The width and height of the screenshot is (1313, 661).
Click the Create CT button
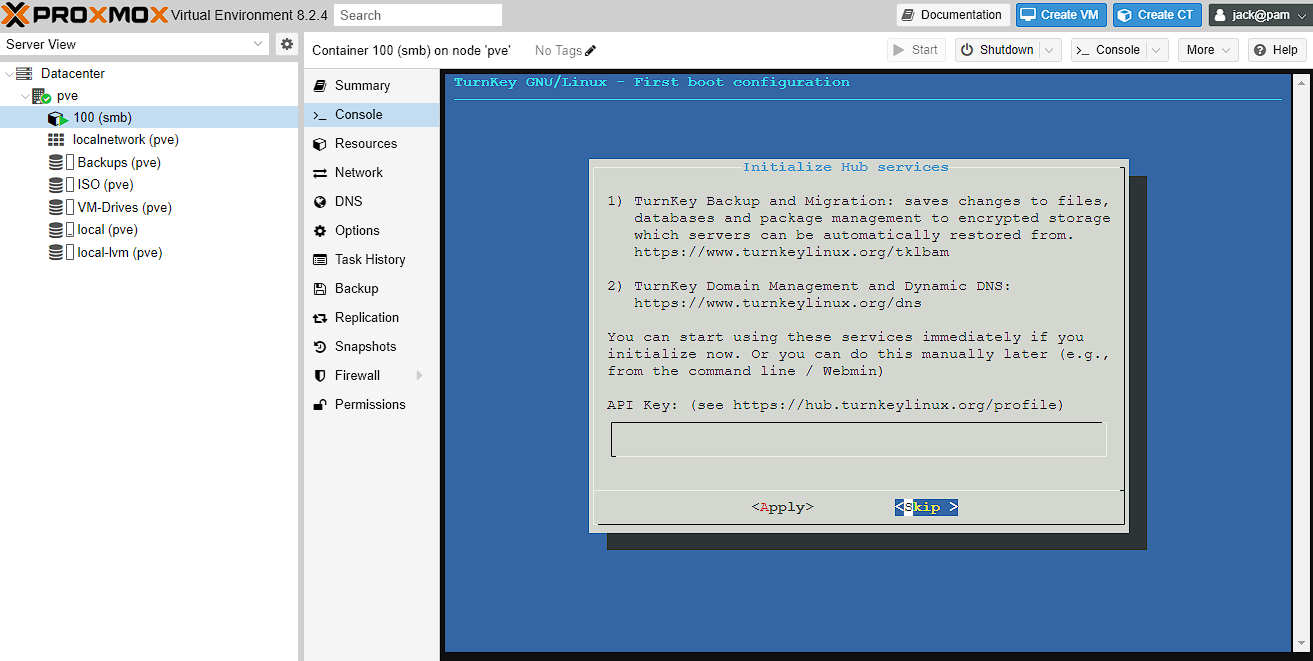point(1156,15)
